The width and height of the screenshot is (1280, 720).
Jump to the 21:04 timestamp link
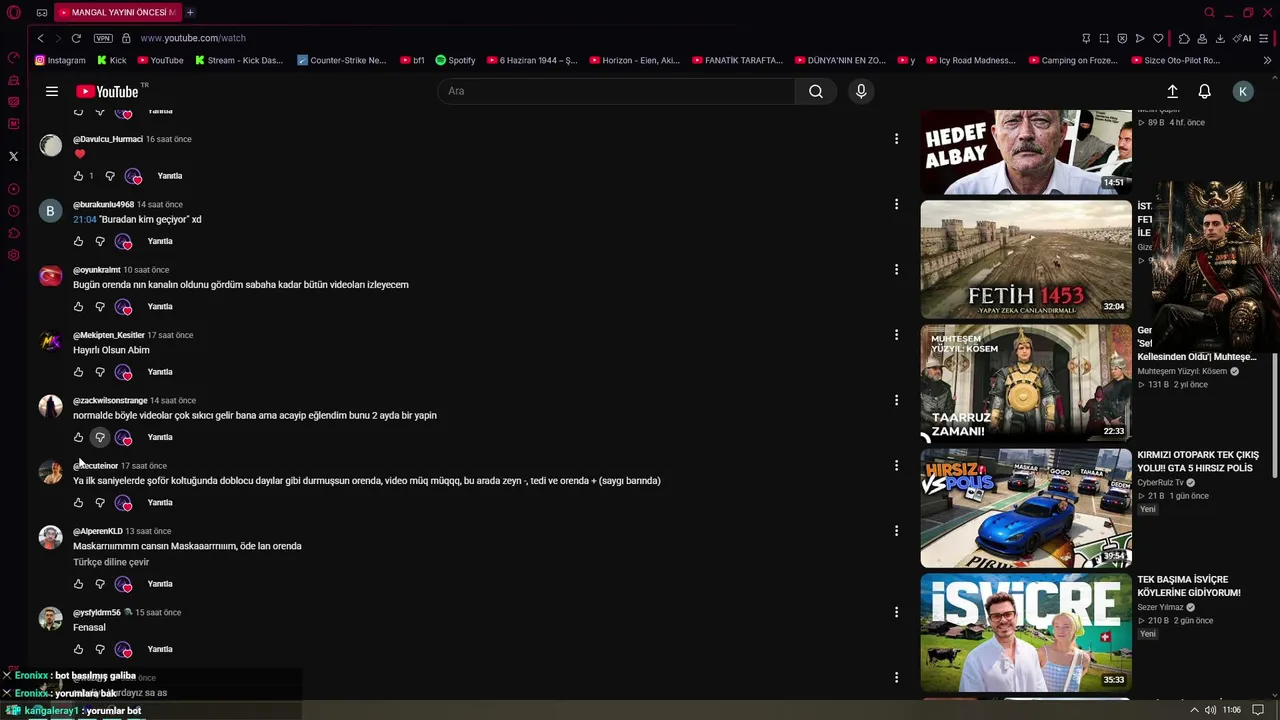click(85, 219)
